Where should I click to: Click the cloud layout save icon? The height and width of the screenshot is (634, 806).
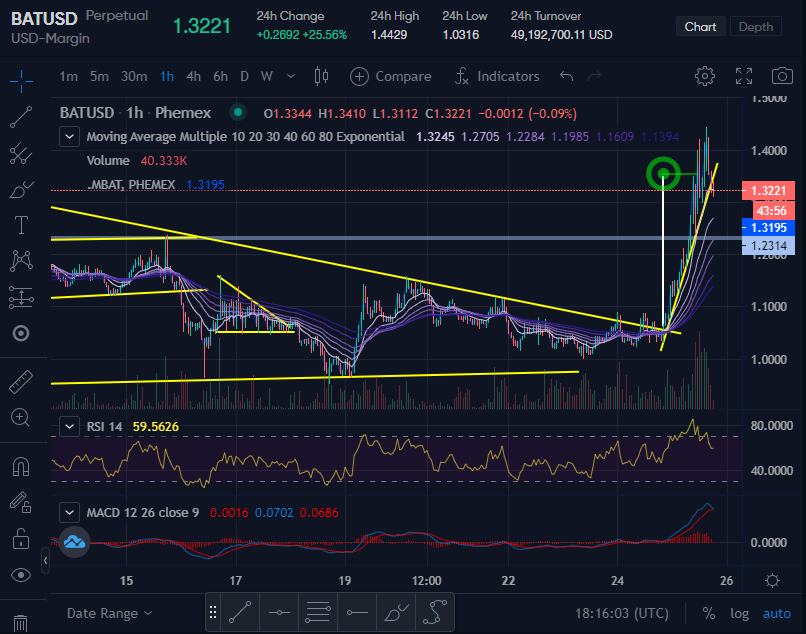[75, 541]
